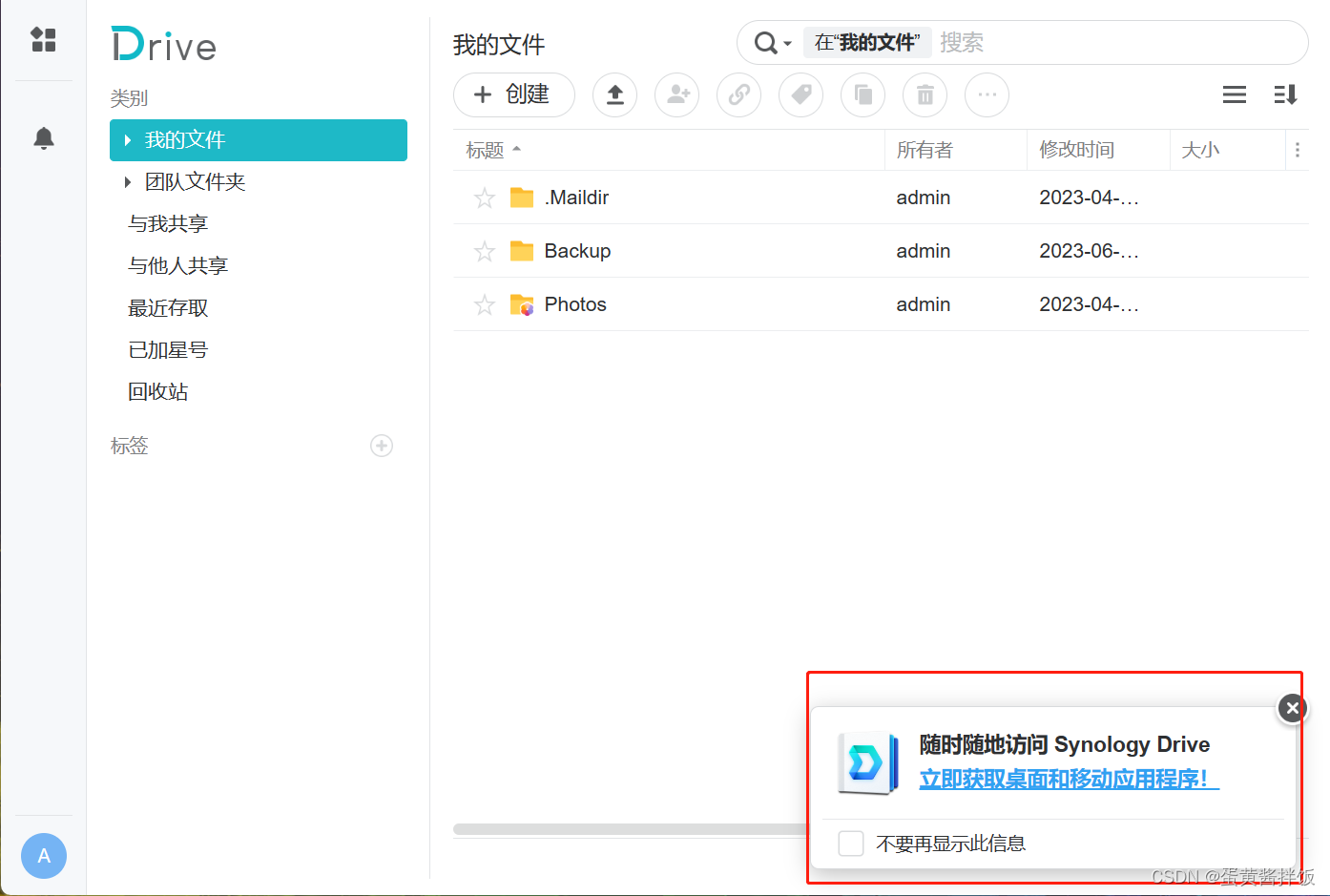Click the 修改时间 column header

(1099, 150)
